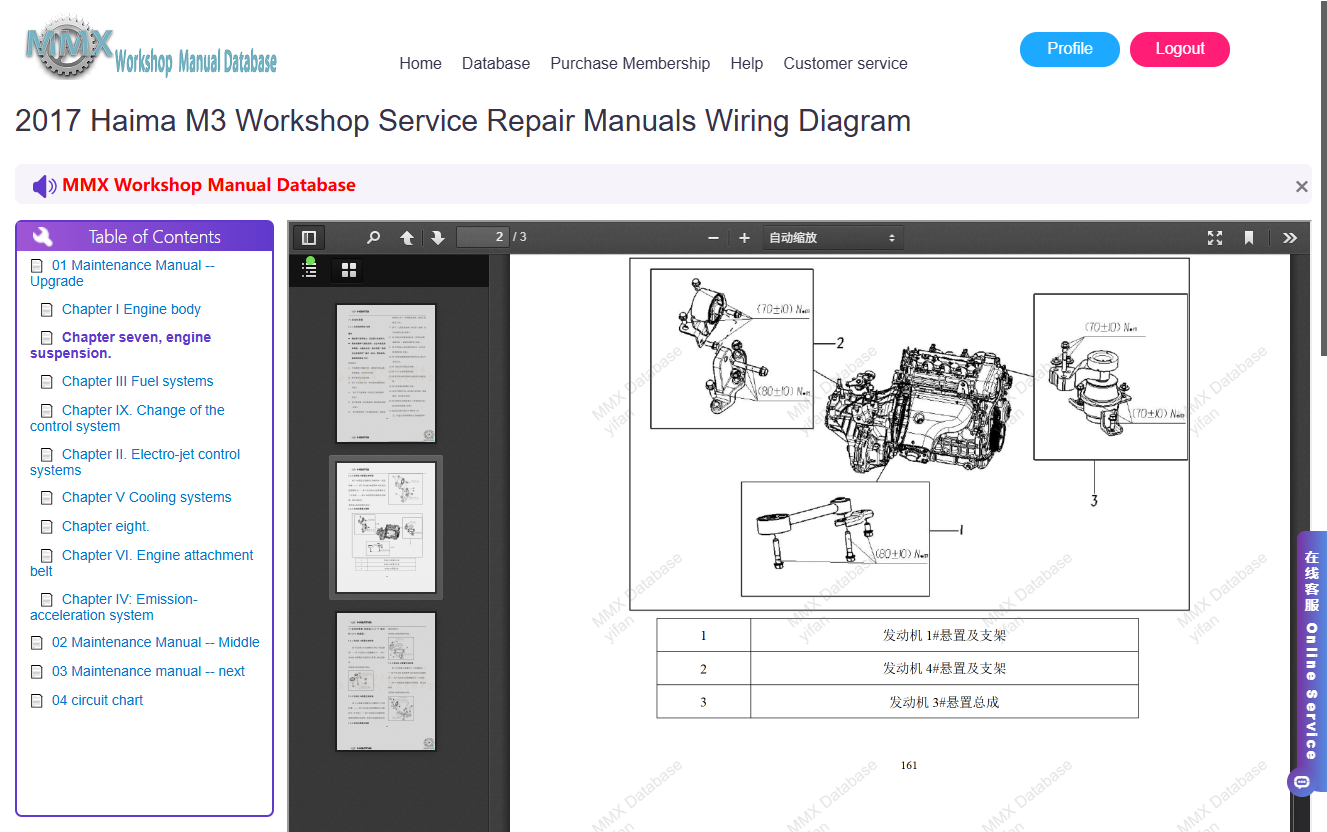Close the MMX announcement banner
The image size is (1327, 832).
1301,186
